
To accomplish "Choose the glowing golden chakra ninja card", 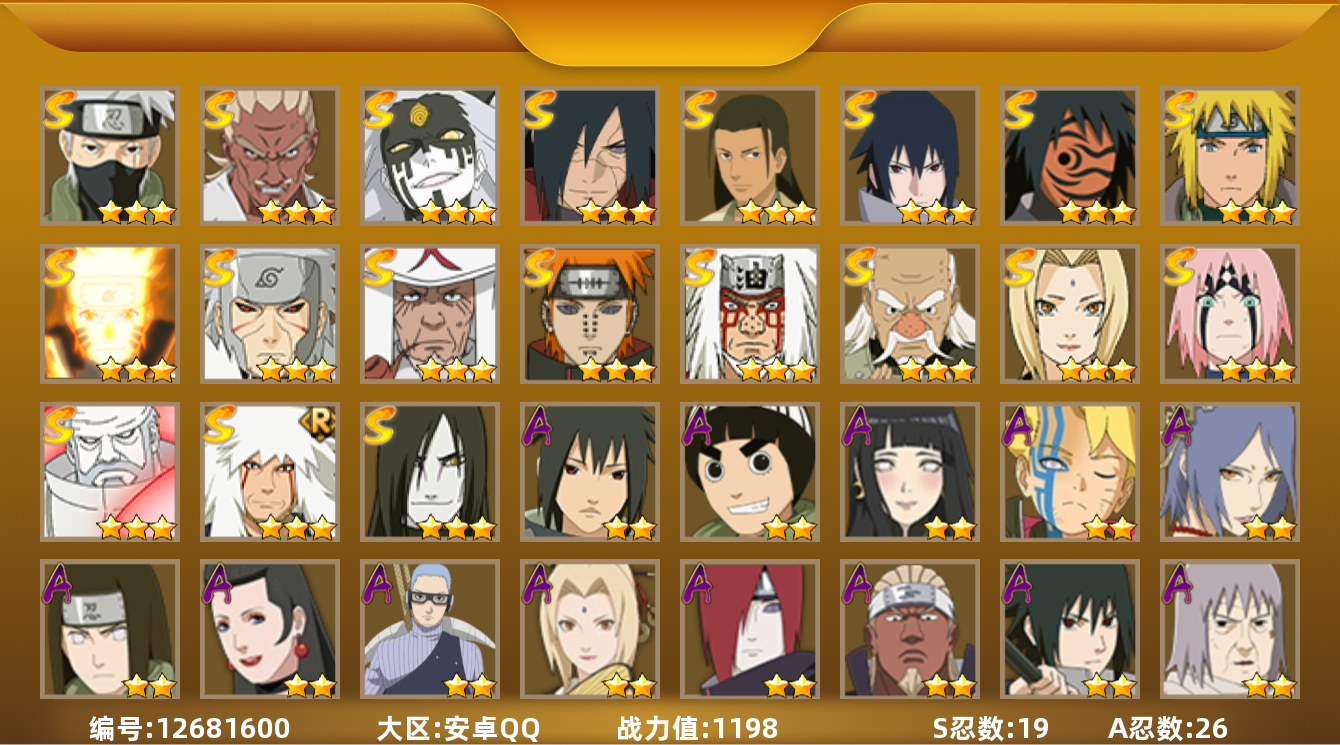I will (x=110, y=314).
